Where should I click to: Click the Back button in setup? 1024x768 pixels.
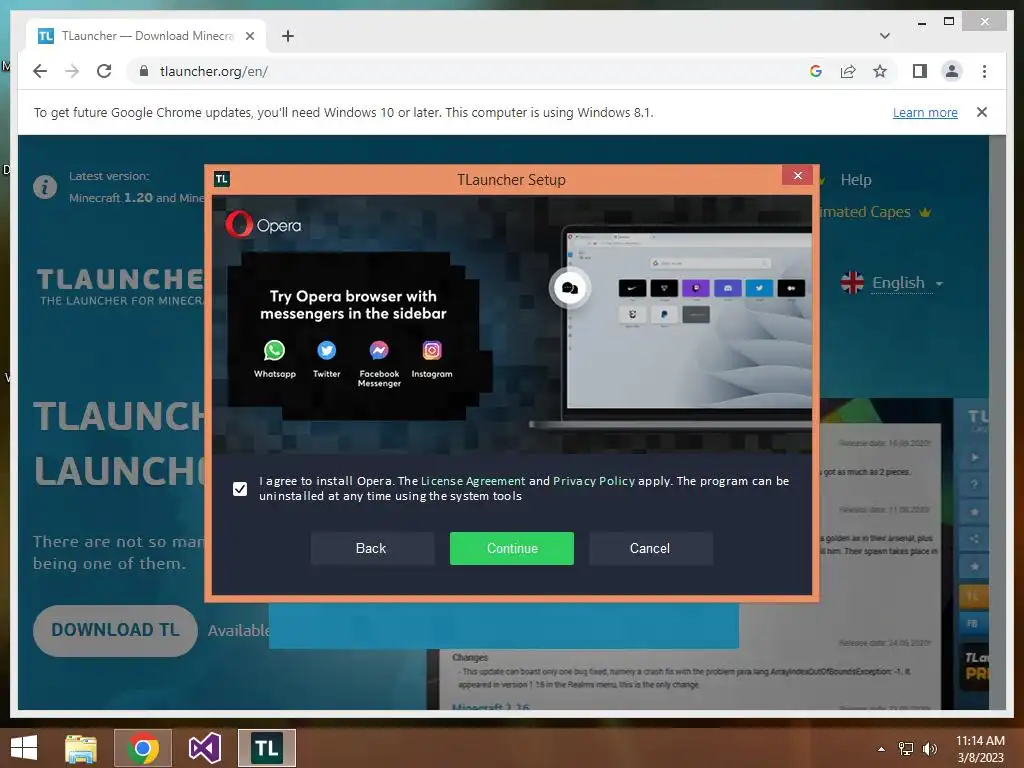[372, 549]
